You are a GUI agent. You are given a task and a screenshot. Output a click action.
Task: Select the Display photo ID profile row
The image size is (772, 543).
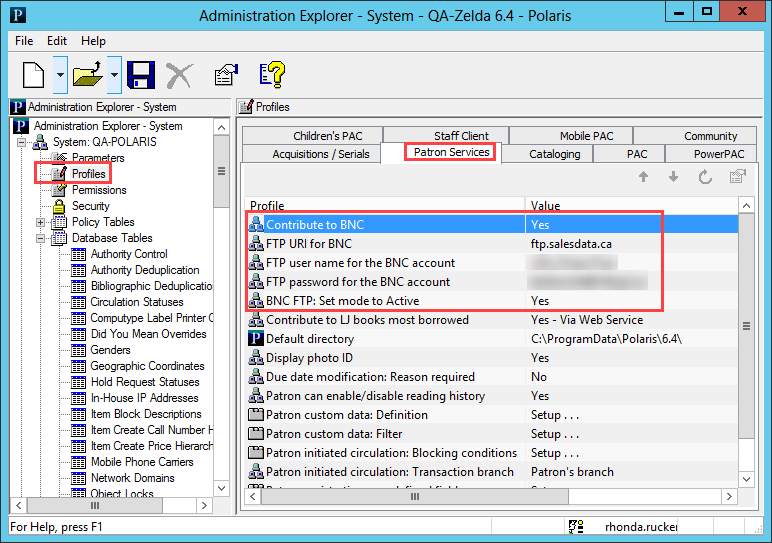pos(309,358)
